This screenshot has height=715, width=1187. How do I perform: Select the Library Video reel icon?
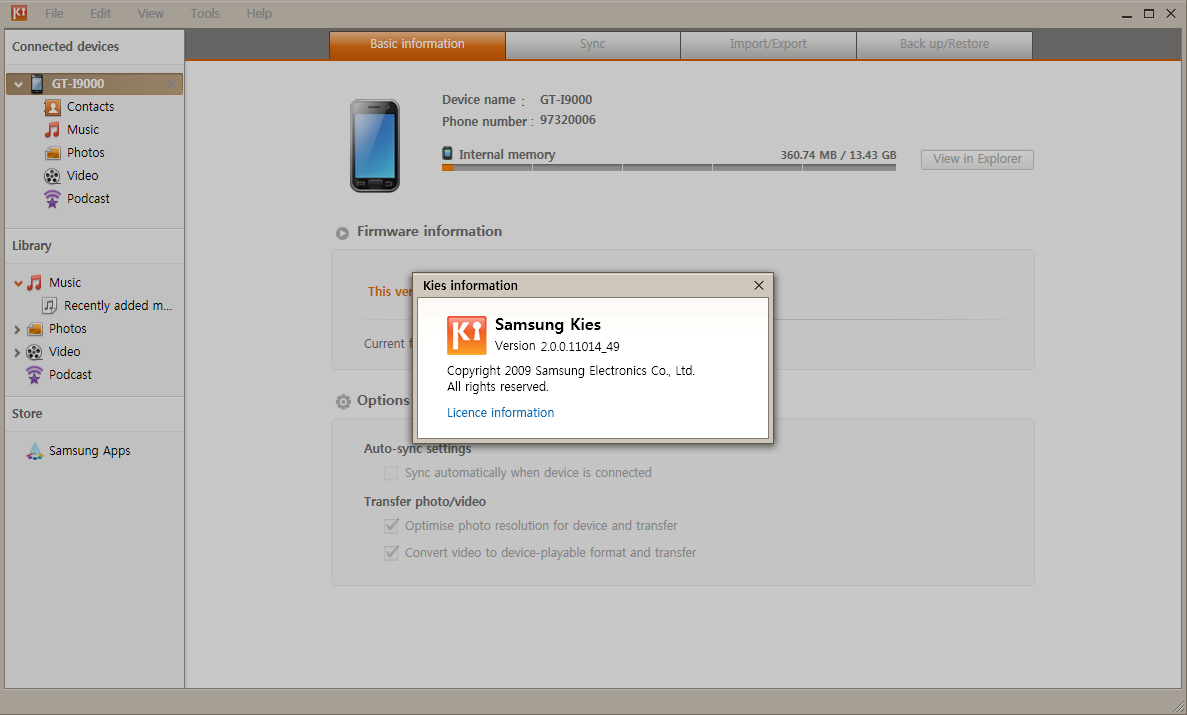[x=35, y=351]
